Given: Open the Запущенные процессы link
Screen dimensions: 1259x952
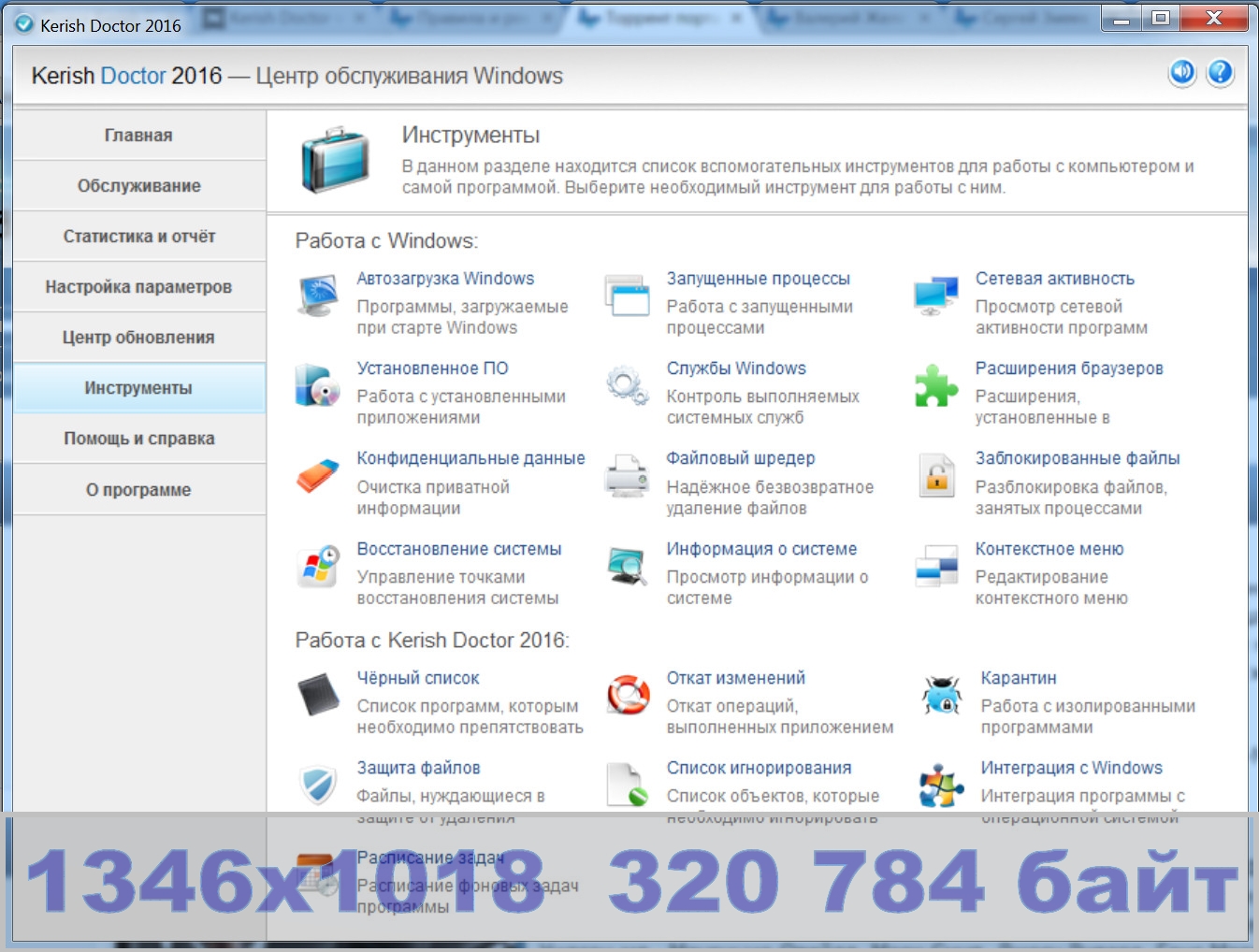Looking at the screenshot, I should coord(758,279).
